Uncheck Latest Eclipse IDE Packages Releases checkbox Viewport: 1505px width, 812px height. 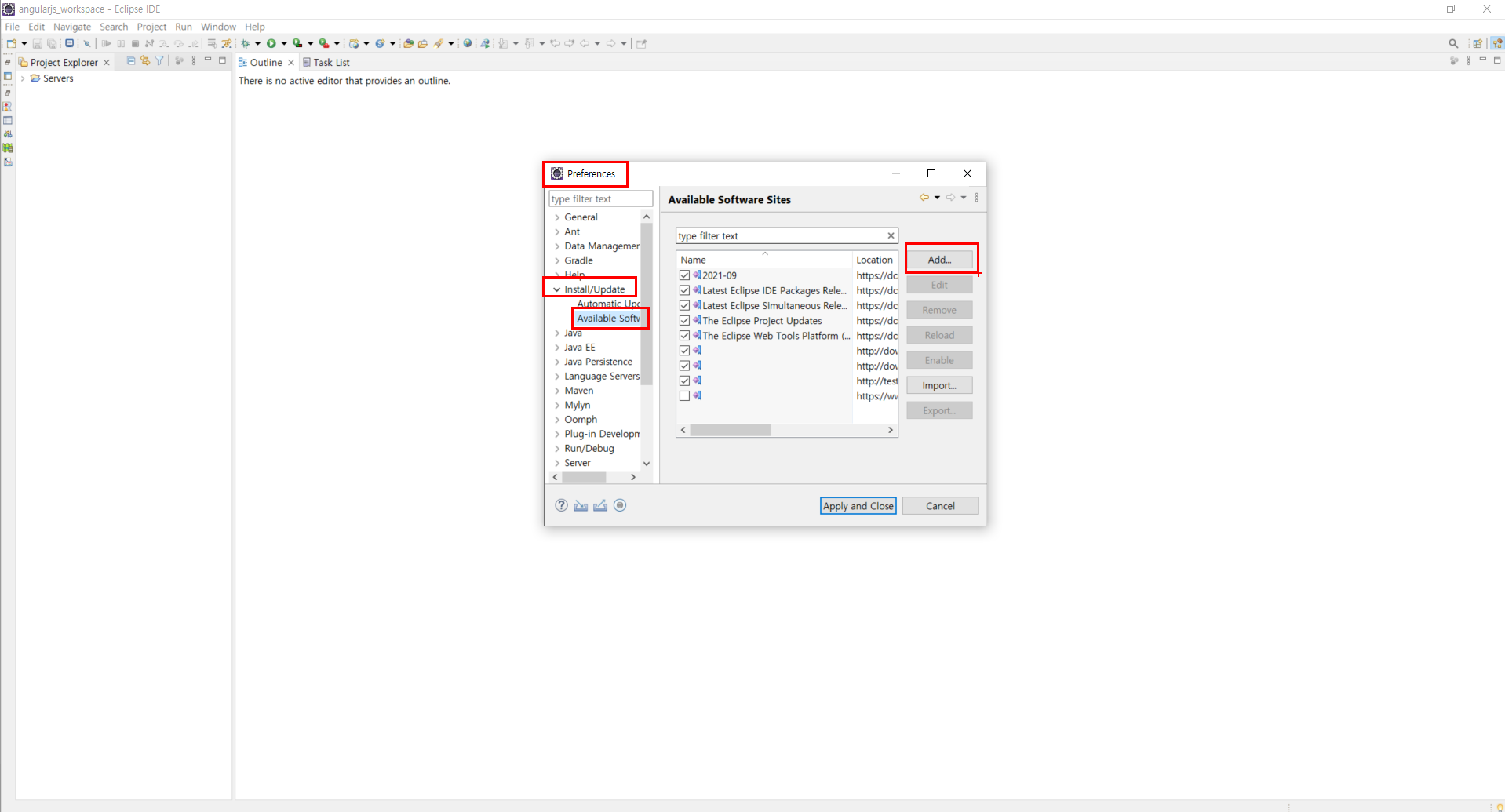point(685,290)
